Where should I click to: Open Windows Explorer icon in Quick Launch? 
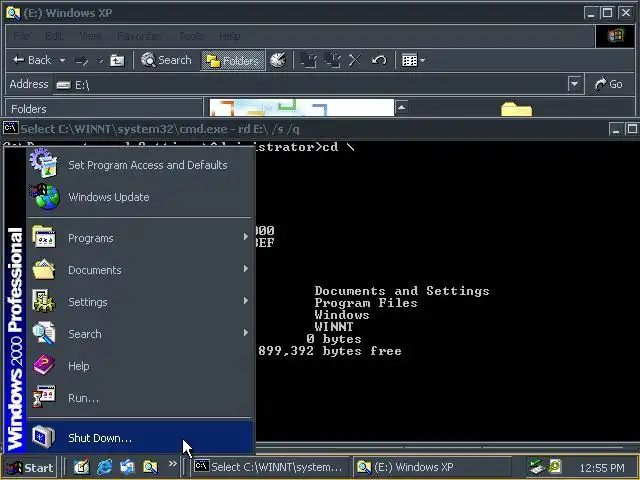150,467
